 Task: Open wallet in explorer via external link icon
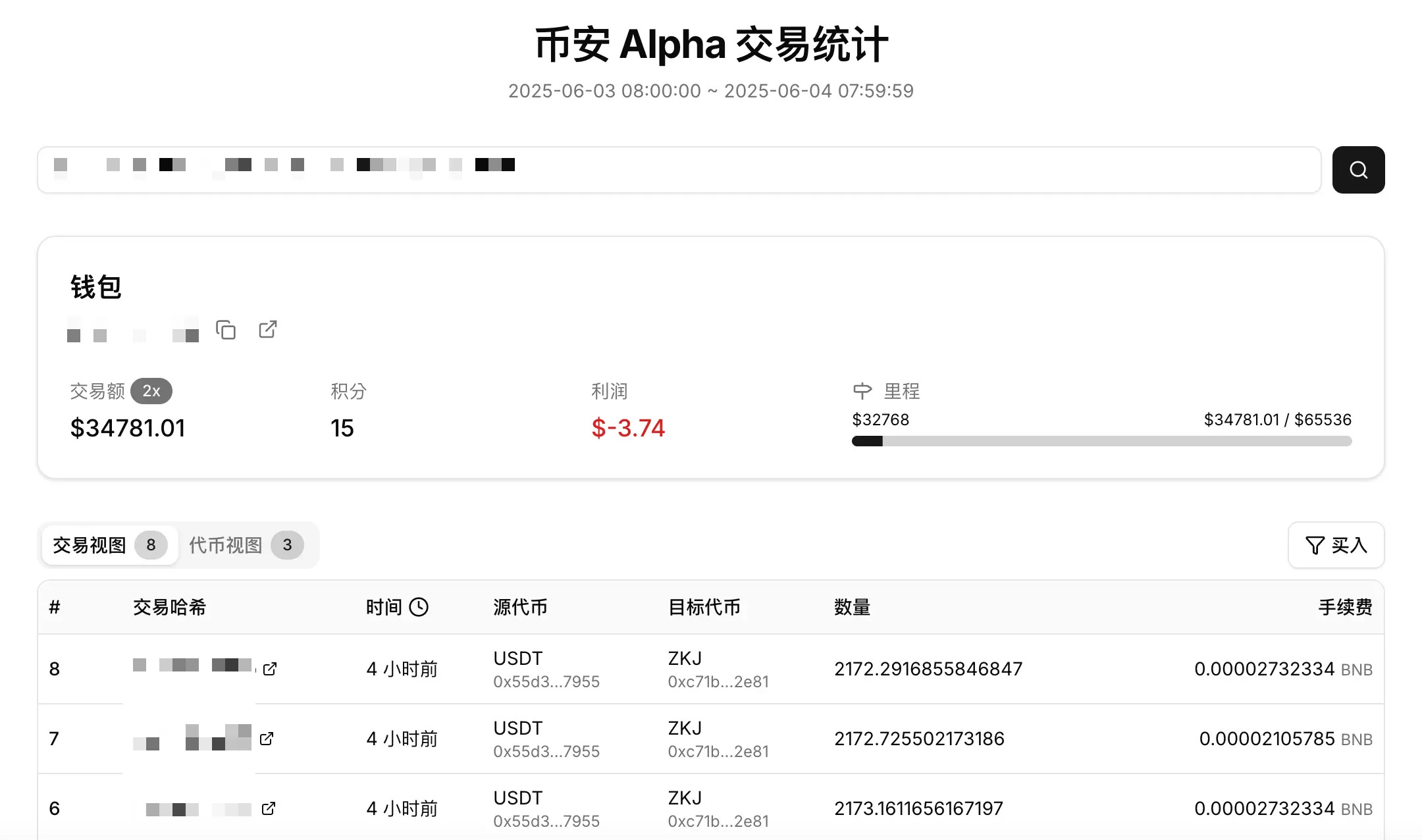(267, 330)
